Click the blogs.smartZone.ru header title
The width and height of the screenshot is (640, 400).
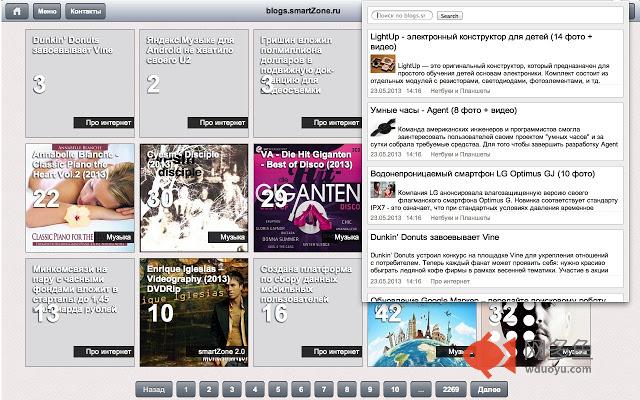[303, 11]
